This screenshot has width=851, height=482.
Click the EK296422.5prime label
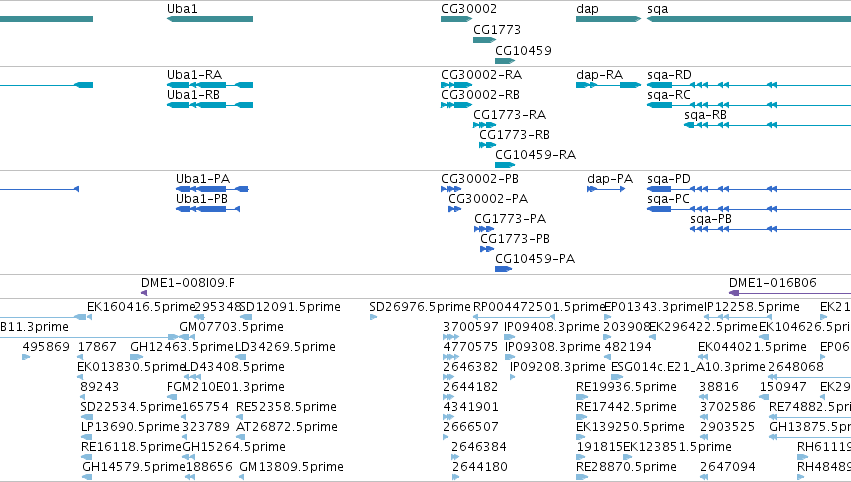click(703, 327)
